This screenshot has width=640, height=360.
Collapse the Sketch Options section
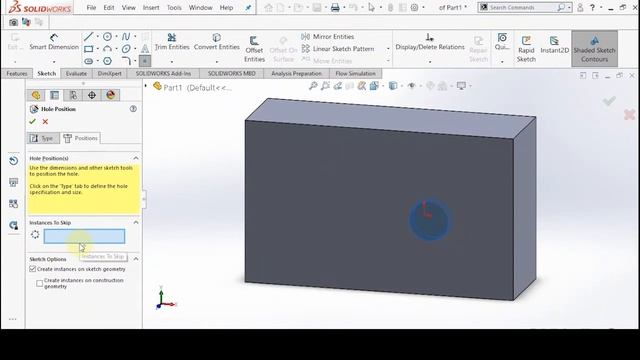pos(136,259)
